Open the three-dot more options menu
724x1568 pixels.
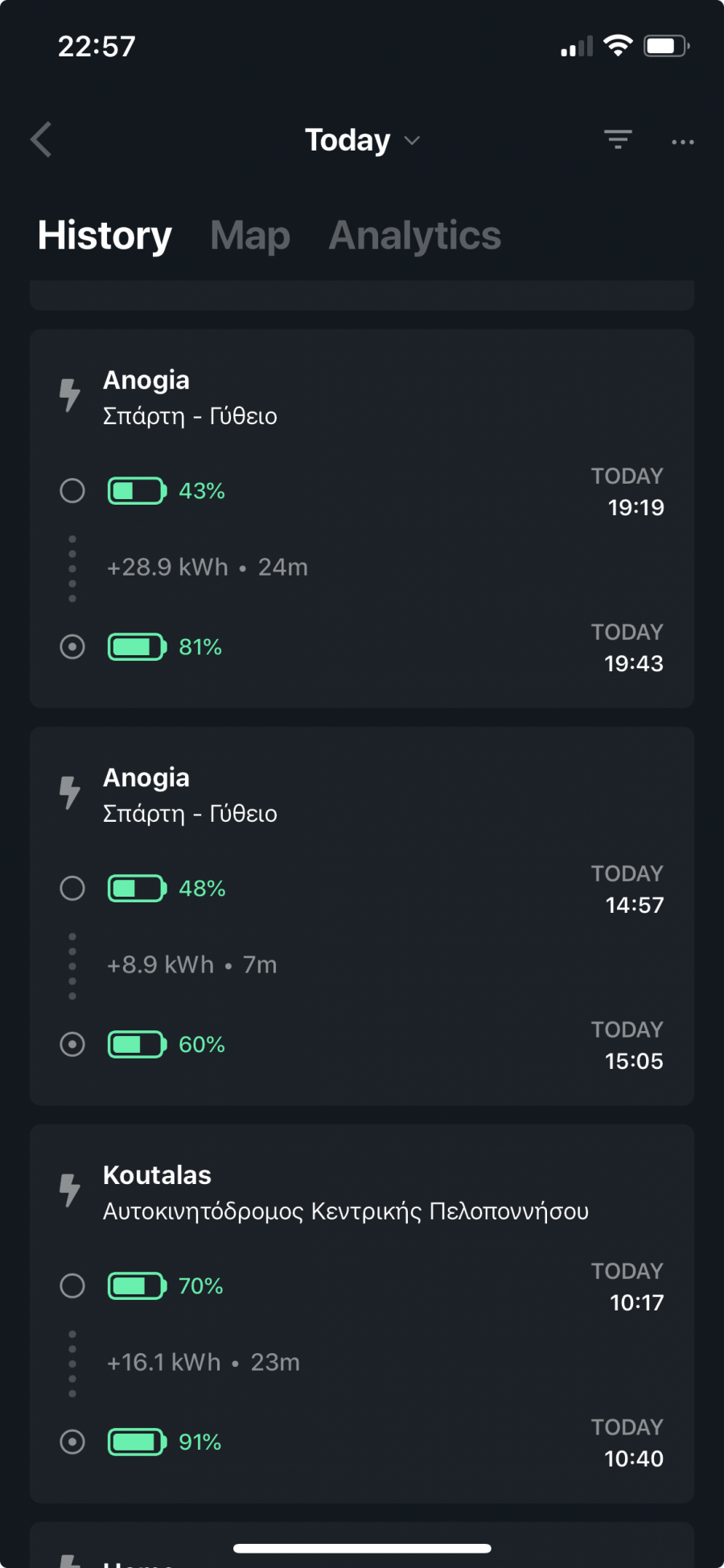point(682,142)
